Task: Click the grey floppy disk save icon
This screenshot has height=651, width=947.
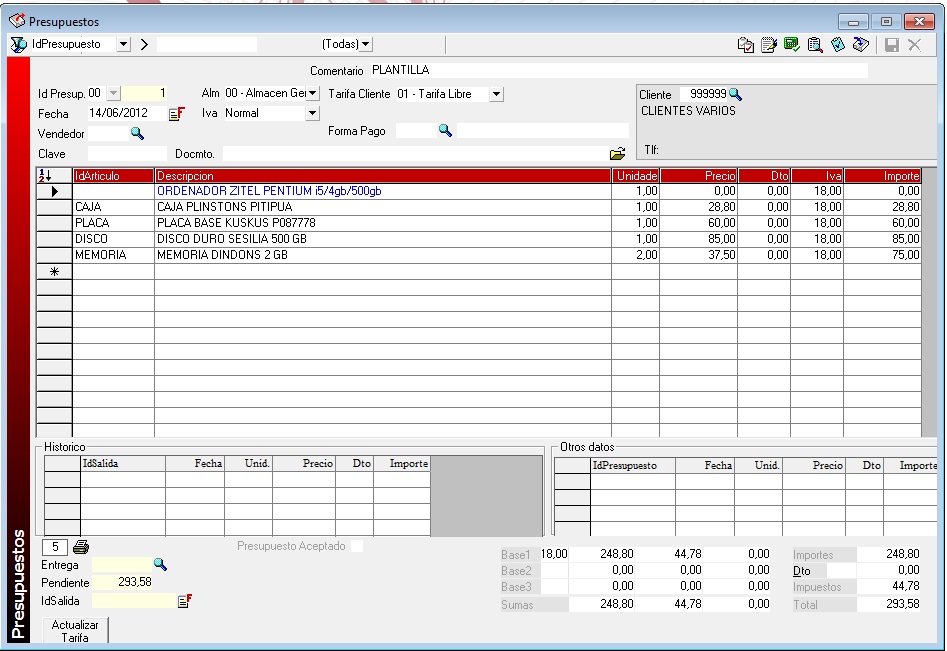Action: pyautogui.click(x=891, y=45)
